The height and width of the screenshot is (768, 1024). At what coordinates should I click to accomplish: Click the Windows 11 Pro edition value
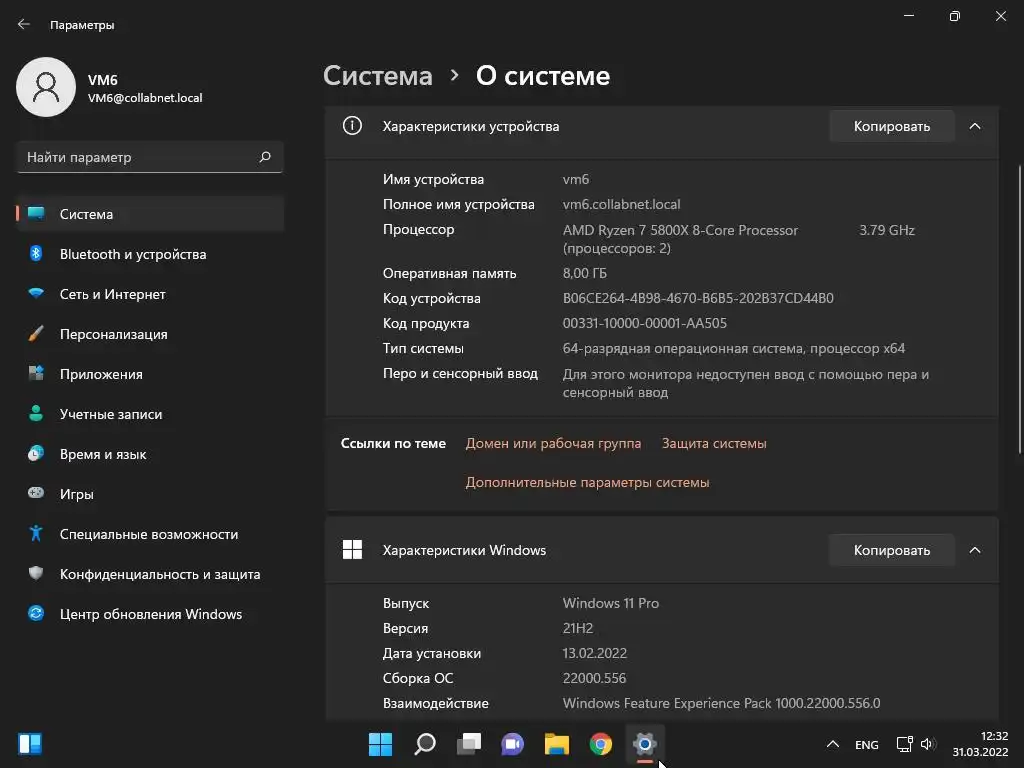point(611,603)
